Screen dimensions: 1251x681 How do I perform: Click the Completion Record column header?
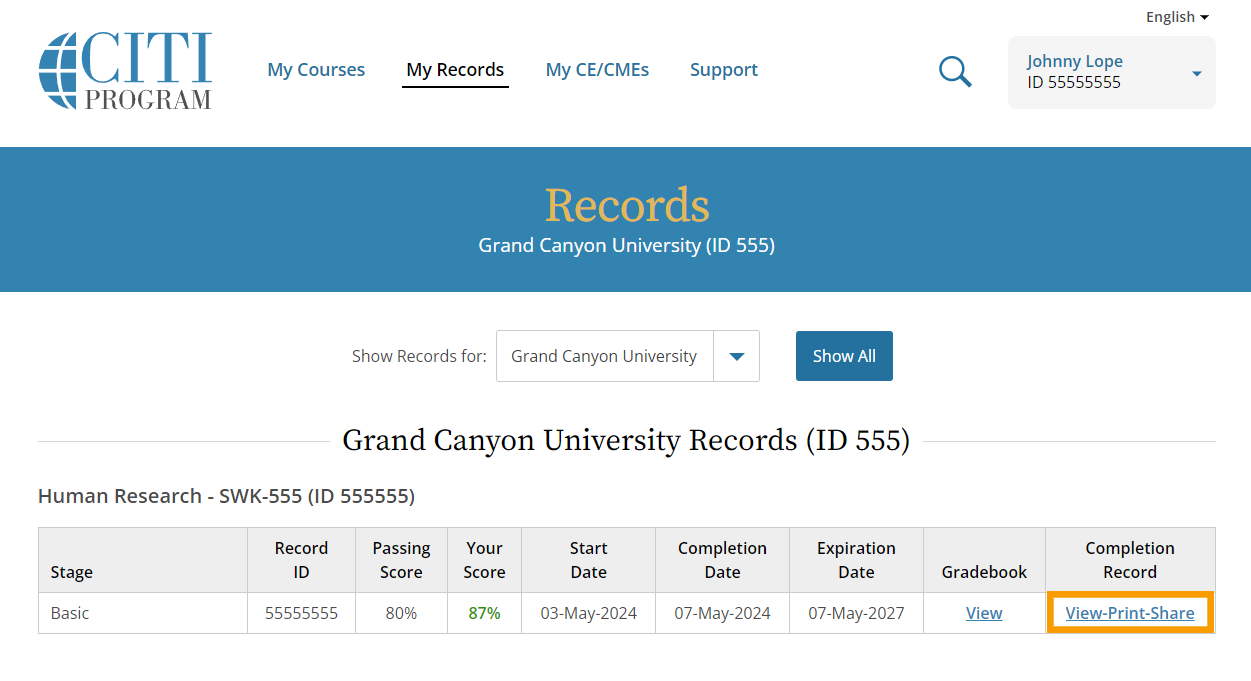pos(1130,560)
